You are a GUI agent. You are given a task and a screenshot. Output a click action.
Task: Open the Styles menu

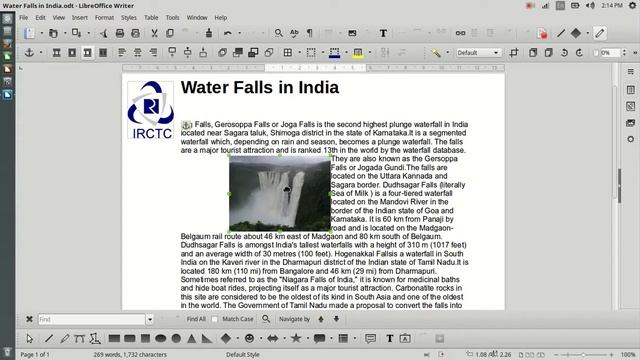(129, 18)
